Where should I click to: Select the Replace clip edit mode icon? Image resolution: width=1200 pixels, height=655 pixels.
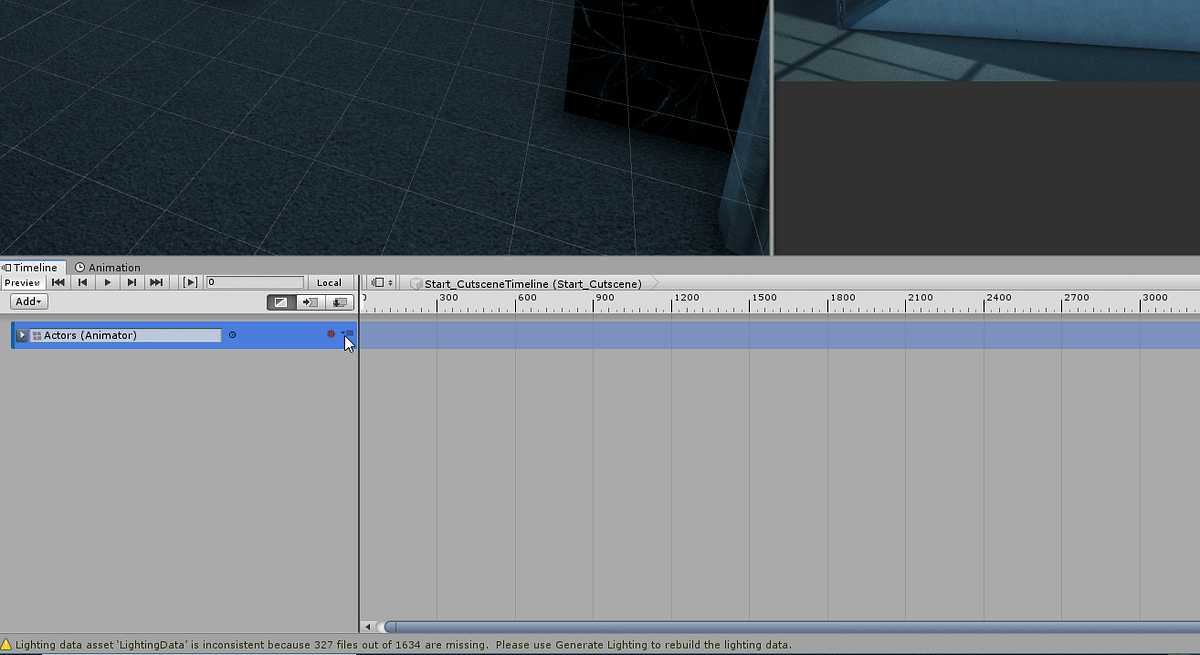coord(340,302)
